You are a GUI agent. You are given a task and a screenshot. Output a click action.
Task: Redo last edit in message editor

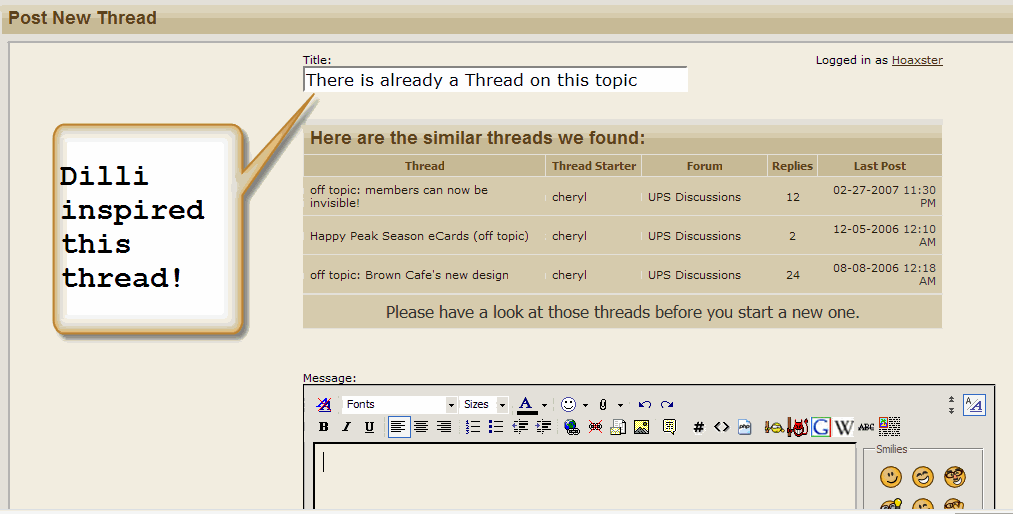667,404
